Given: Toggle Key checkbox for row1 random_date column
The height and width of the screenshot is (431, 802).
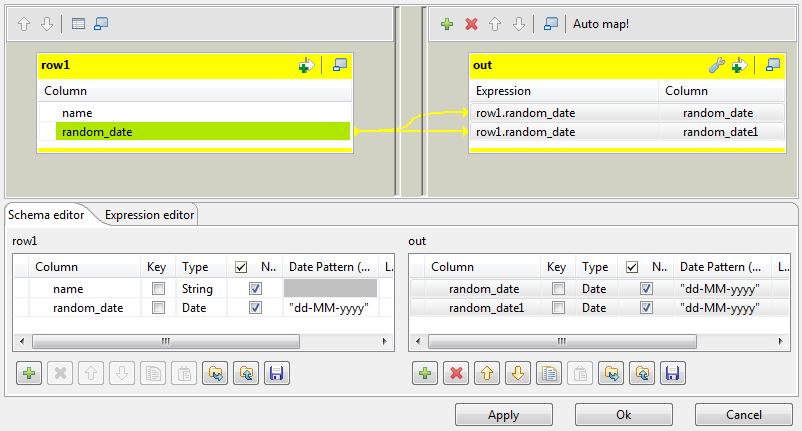Looking at the screenshot, I should [x=159, y=308].
